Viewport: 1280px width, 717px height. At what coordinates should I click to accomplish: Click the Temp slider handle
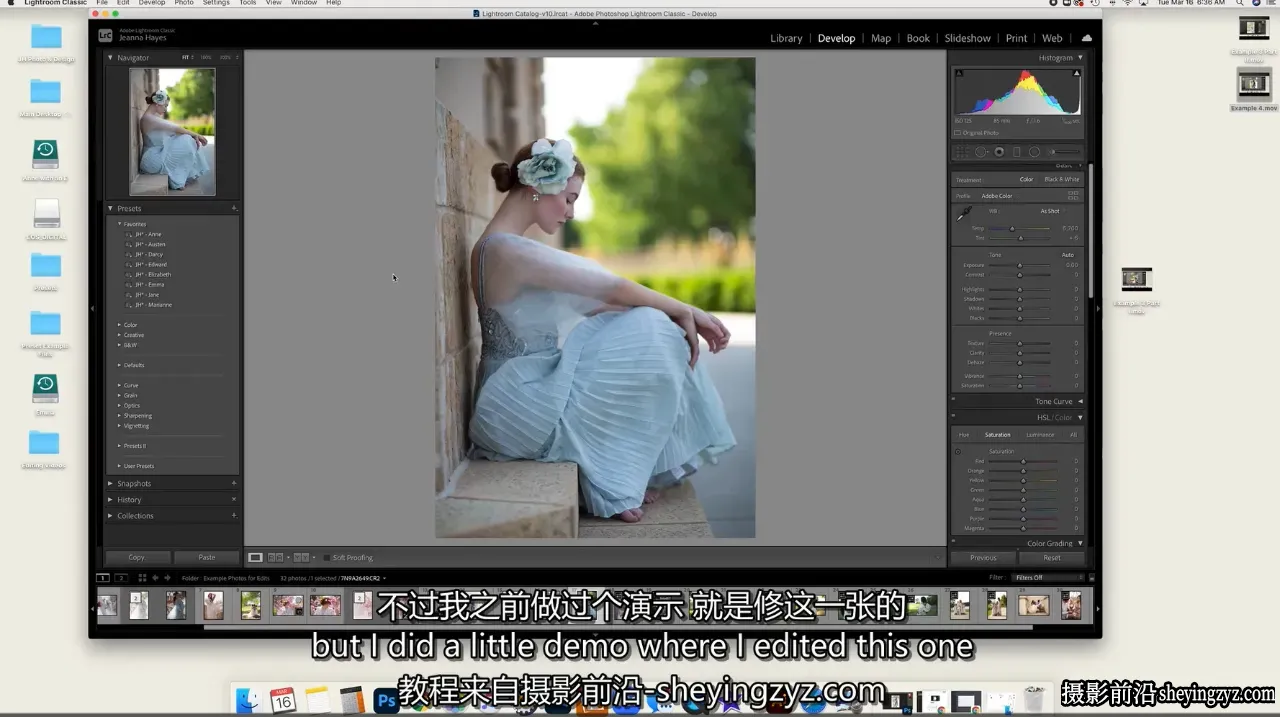[x=1012, y=228]
